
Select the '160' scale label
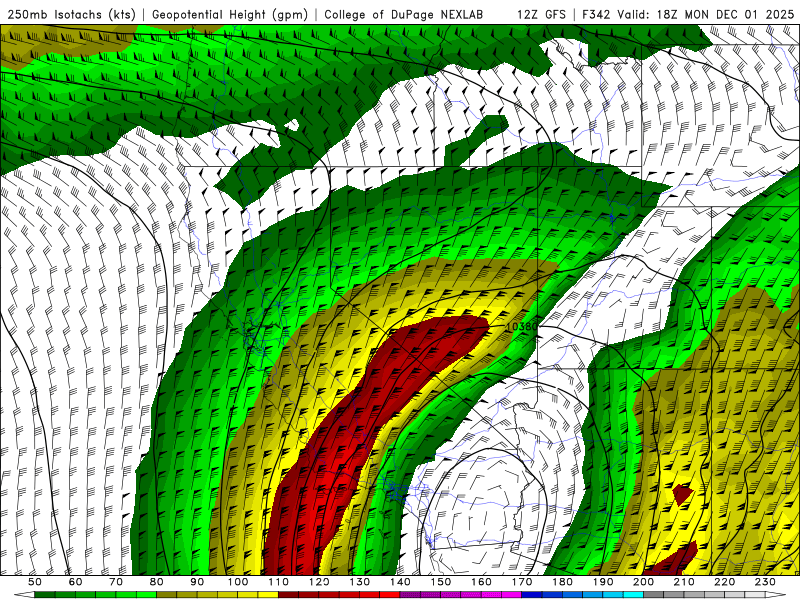tap(481, 582)
